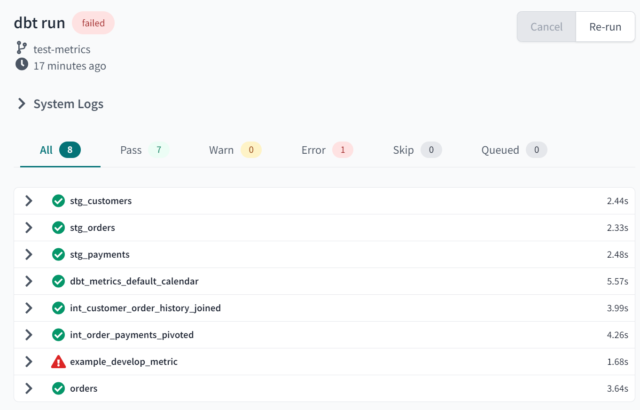This screenshot has width=640, height=410.
Task: Switch to the Skip tab
Action: 417,150
